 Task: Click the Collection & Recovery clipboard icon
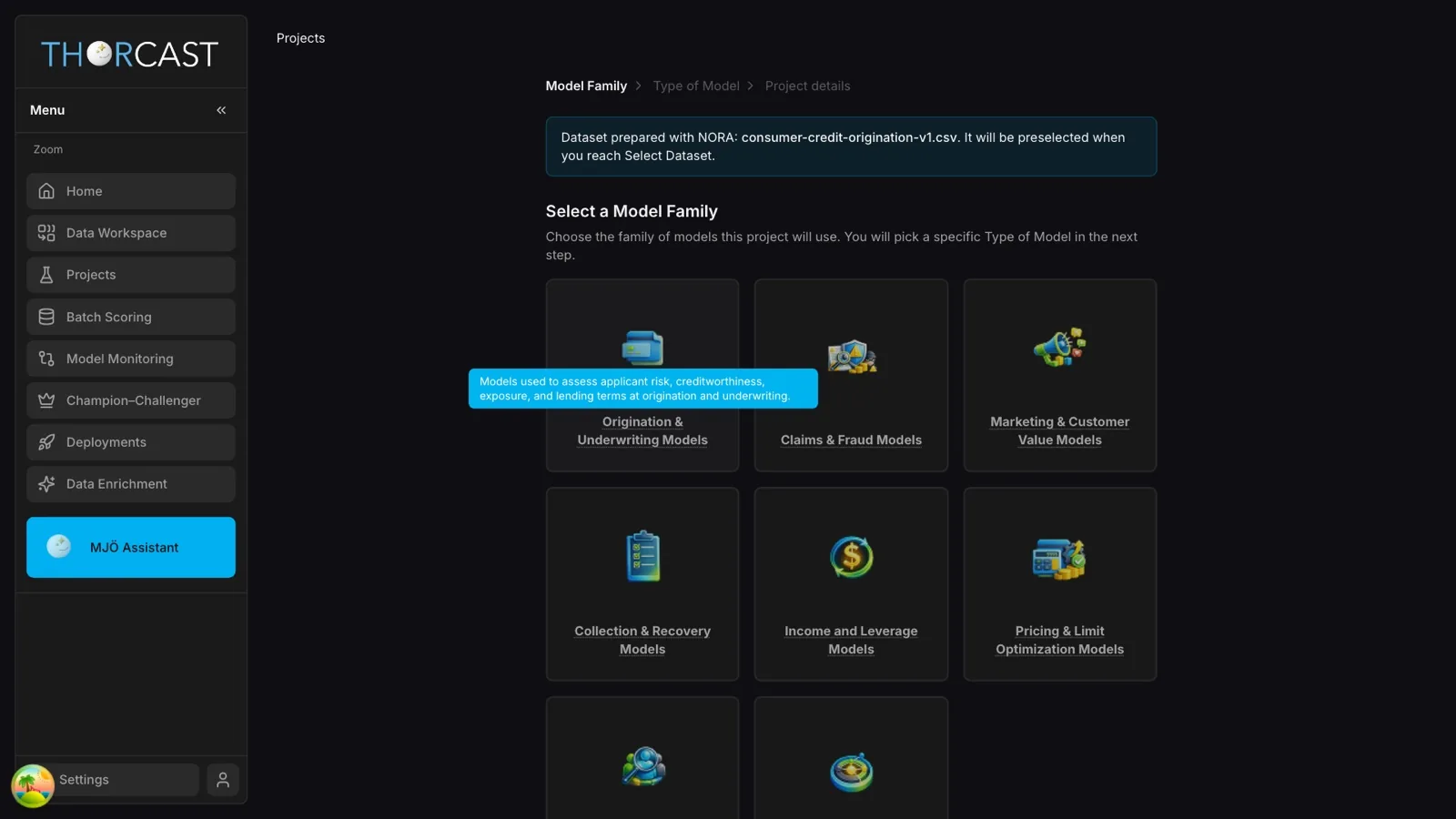(642, 556)
